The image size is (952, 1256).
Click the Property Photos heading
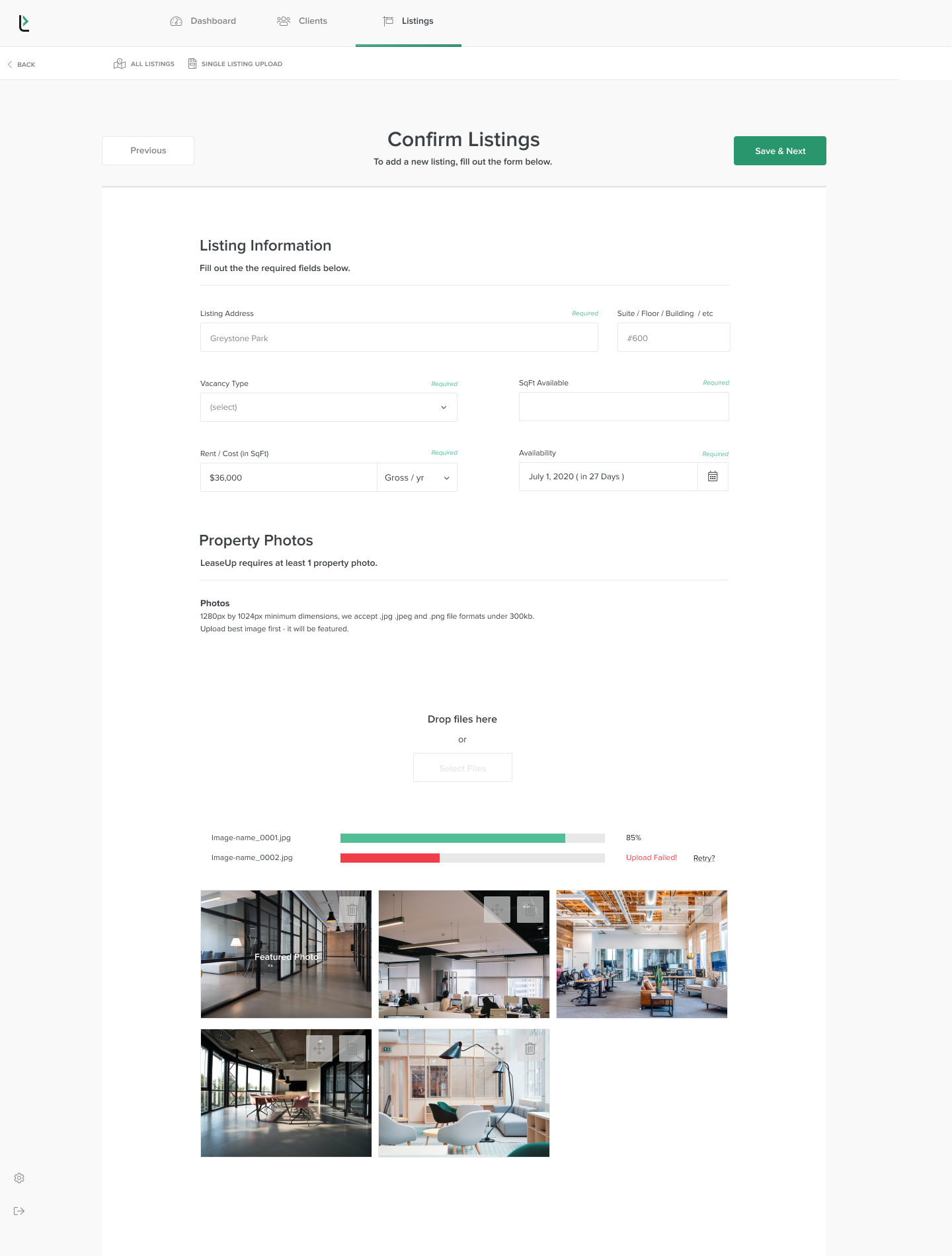(257, 541)
